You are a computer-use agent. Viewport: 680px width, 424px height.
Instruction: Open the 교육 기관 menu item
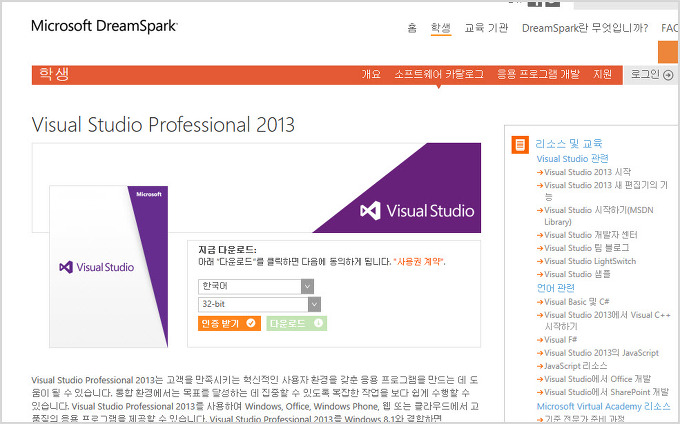point(486,27)
